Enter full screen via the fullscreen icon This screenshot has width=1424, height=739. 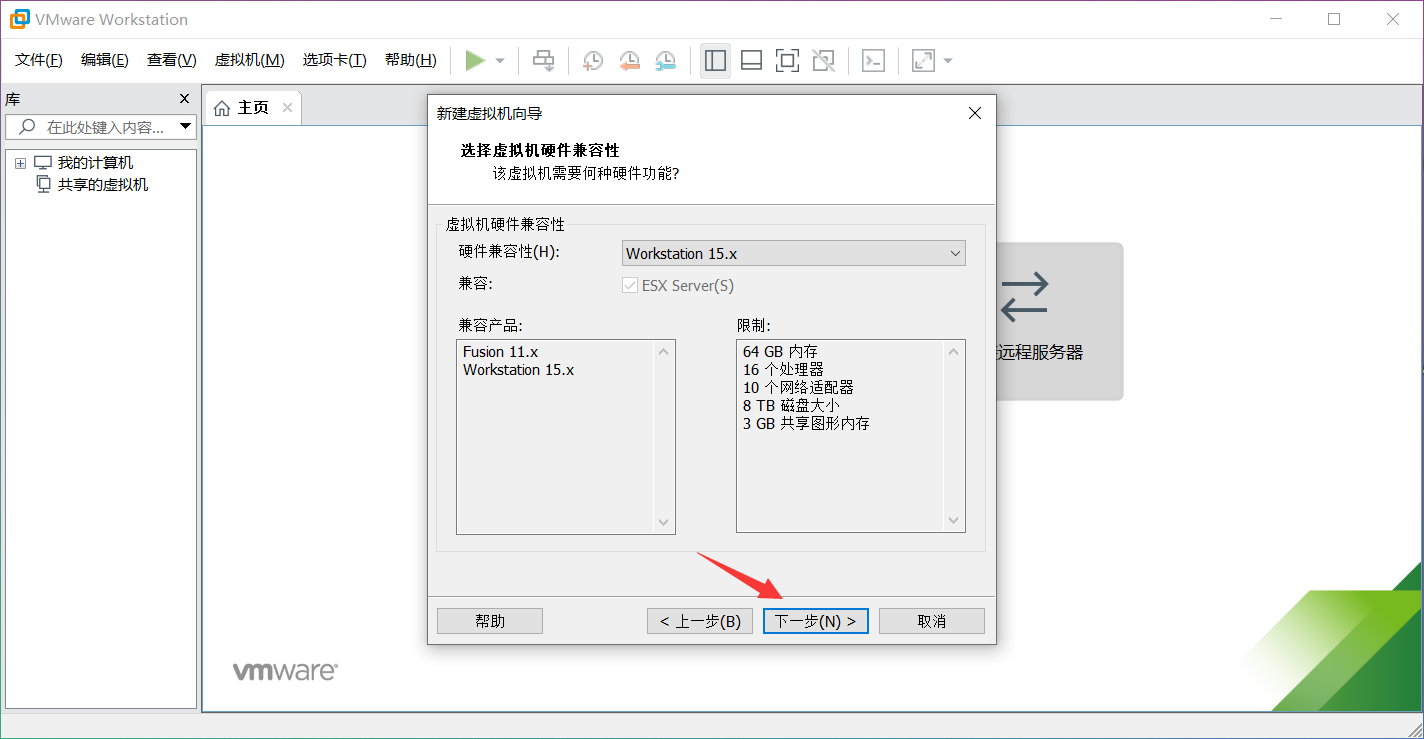click(x=787, y=60)
